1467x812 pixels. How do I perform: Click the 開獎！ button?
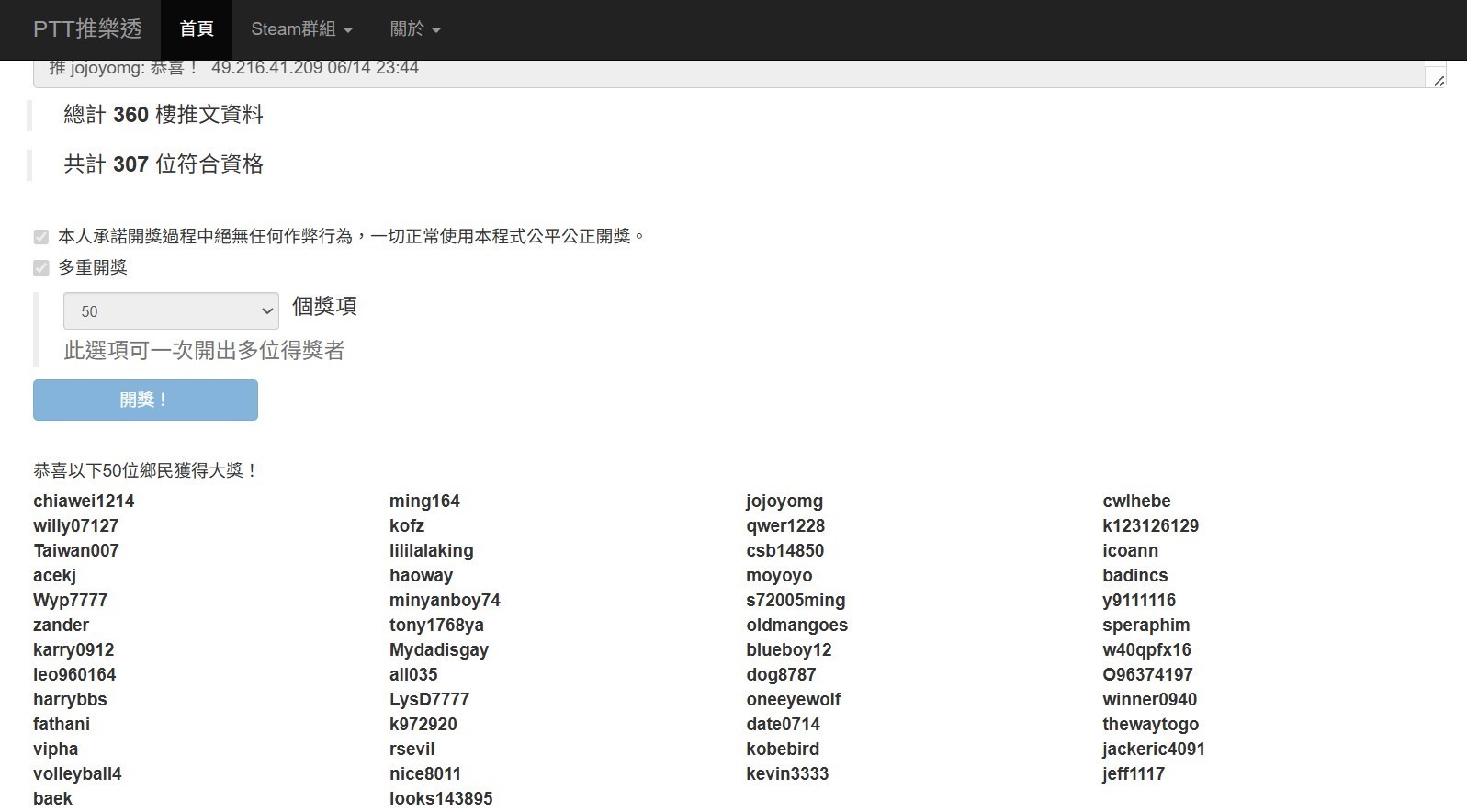coord(145,400)
